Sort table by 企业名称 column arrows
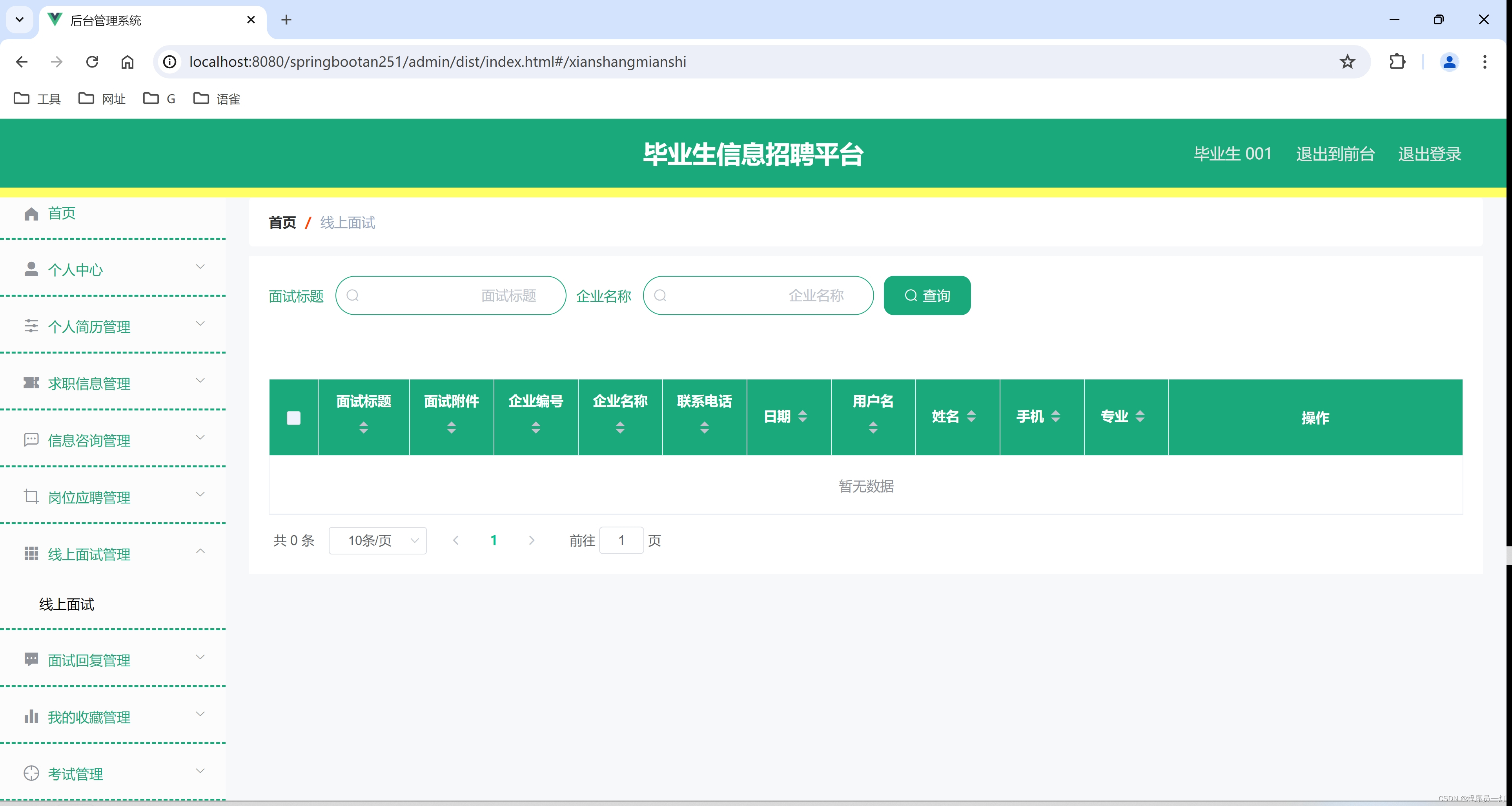Viewport: 1512px width, 806px height. (620, 427)
